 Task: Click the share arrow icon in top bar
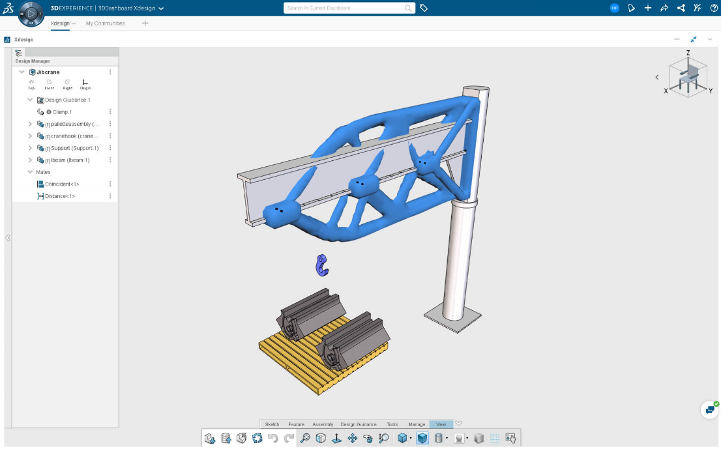664,8
